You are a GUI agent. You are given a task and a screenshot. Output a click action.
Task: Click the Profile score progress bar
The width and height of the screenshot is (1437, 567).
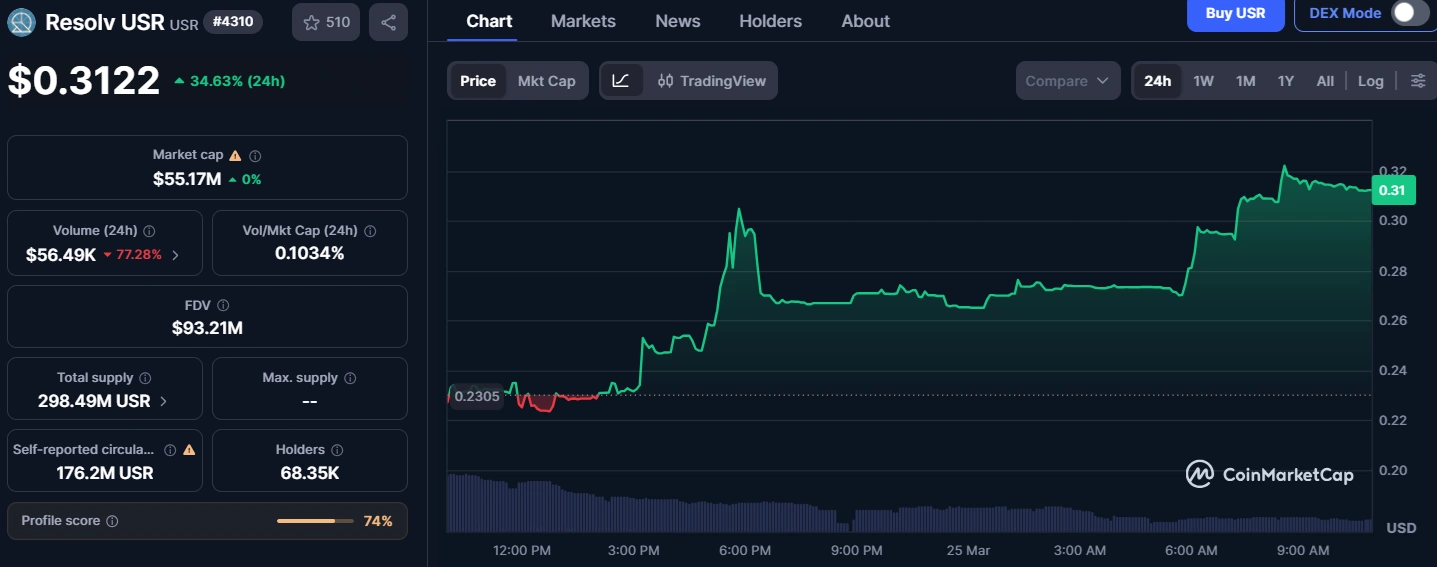click(x=315, y=521)
